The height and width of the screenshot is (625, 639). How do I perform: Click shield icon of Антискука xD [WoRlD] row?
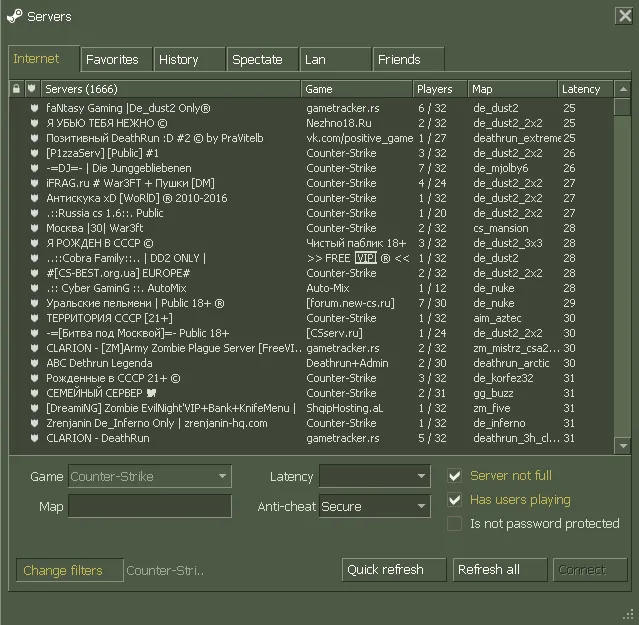coord(34,198)
